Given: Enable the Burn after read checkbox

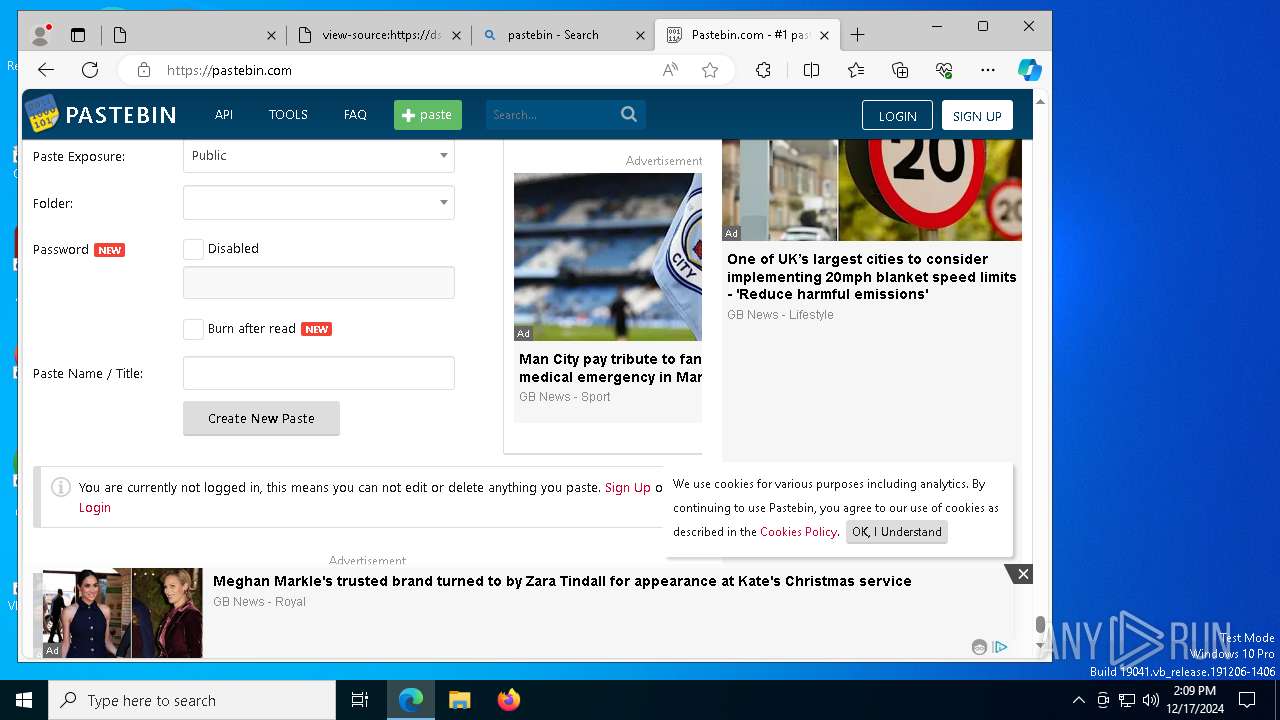Looking at the screenshot, I should click(193, 329).
